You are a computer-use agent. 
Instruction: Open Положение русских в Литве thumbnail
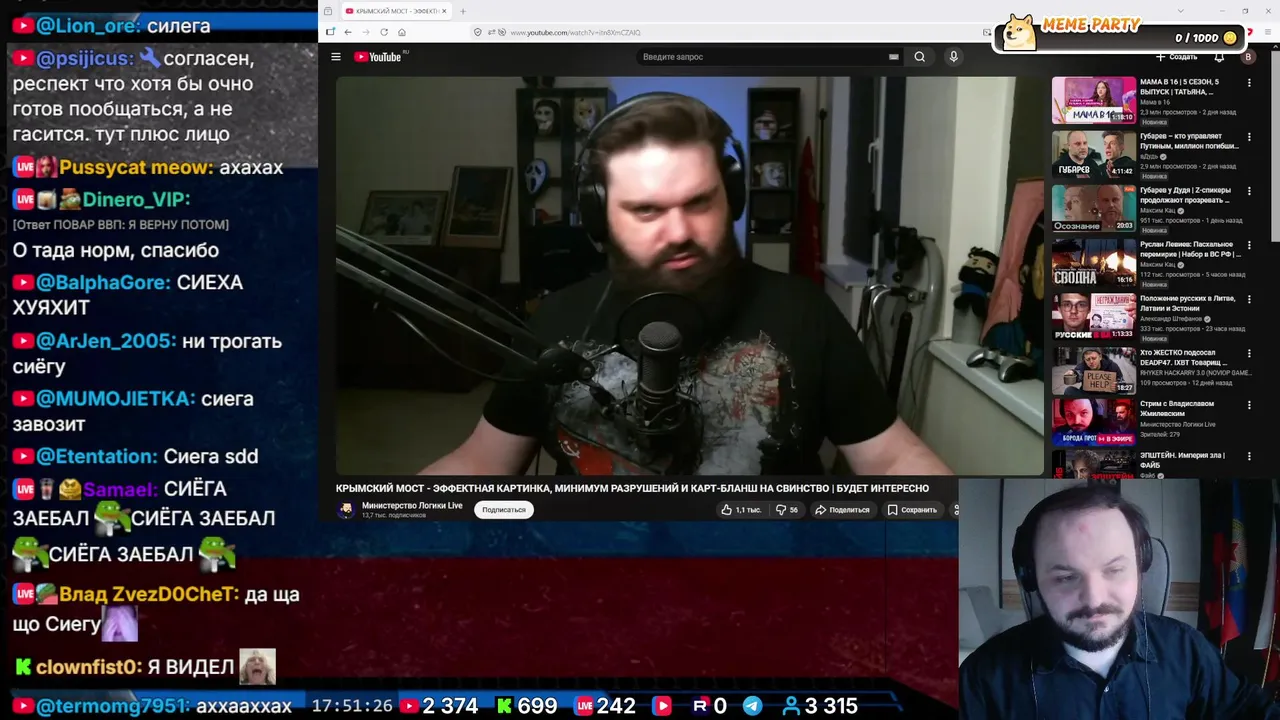(1093, 316)
